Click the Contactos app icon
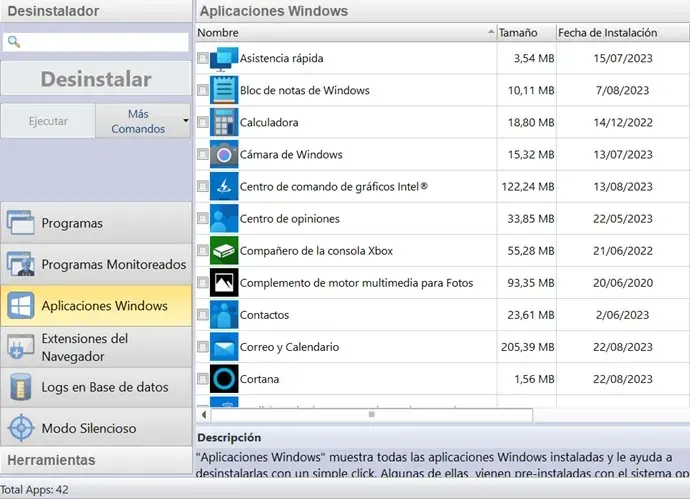690x499 pixels. click(x=224, y=315)
